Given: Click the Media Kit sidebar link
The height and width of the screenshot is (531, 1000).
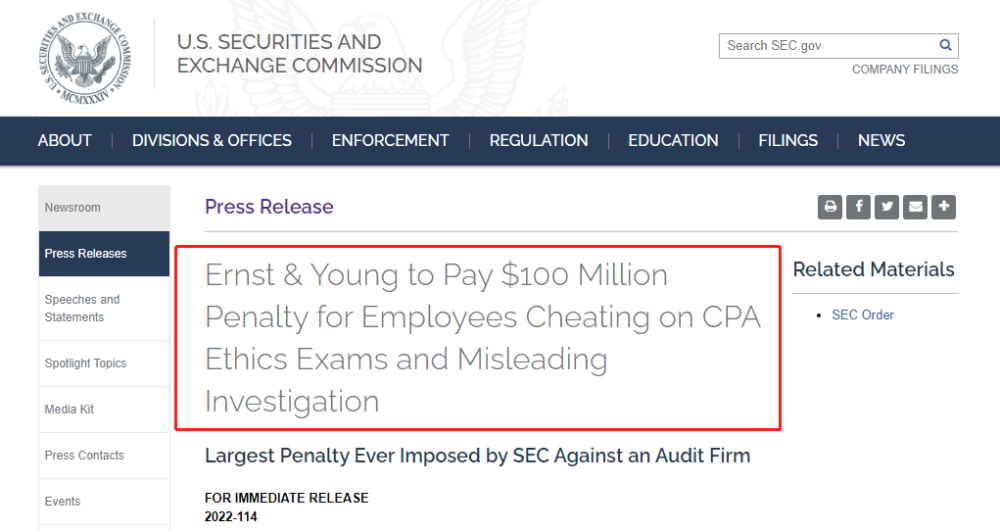Looking at the screenshot, I should pyautogui.click(x=69, y=409).
